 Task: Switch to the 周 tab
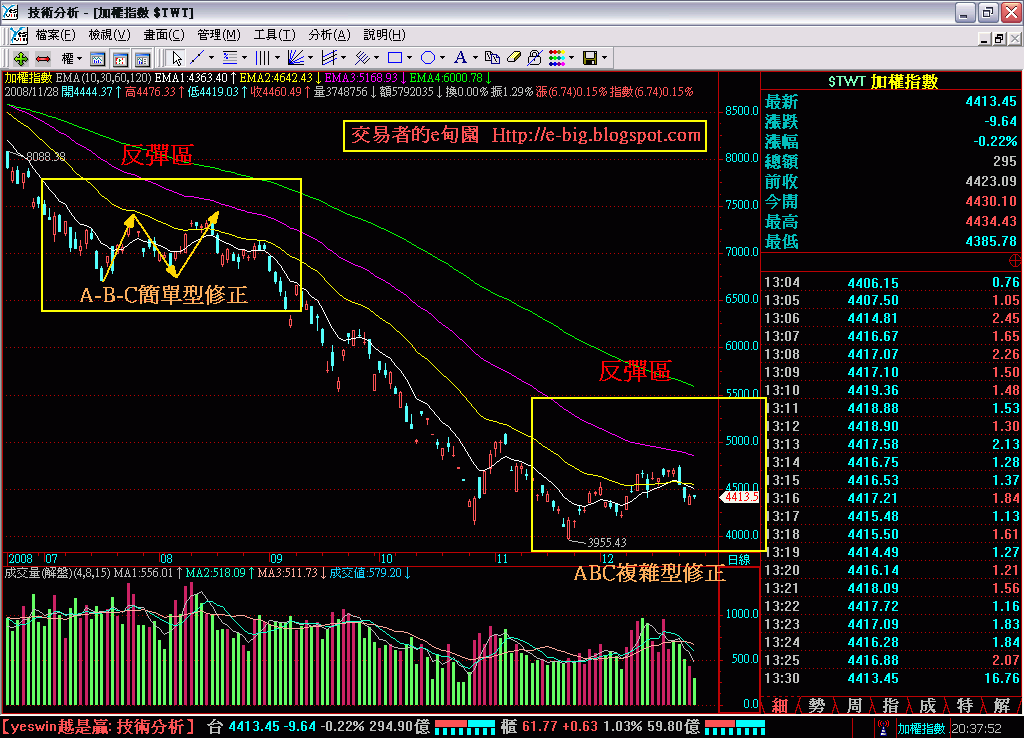click(854, 705)
